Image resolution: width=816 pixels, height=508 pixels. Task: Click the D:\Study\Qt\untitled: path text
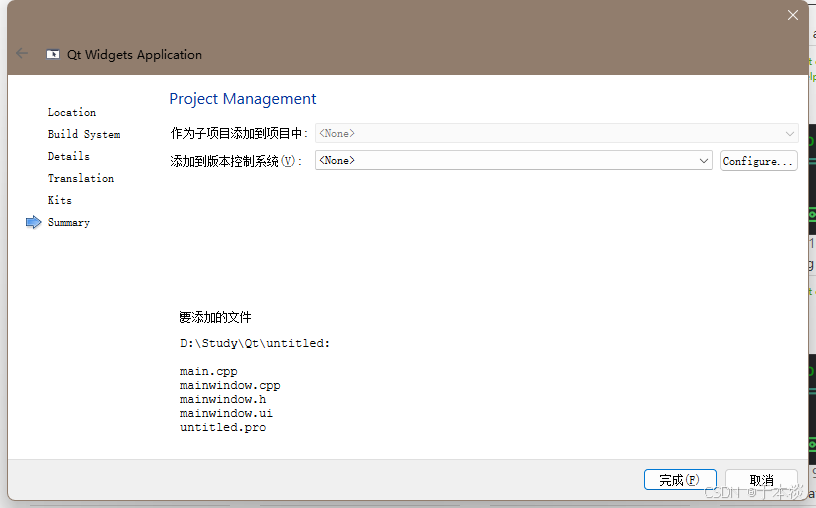coord(255,344)
